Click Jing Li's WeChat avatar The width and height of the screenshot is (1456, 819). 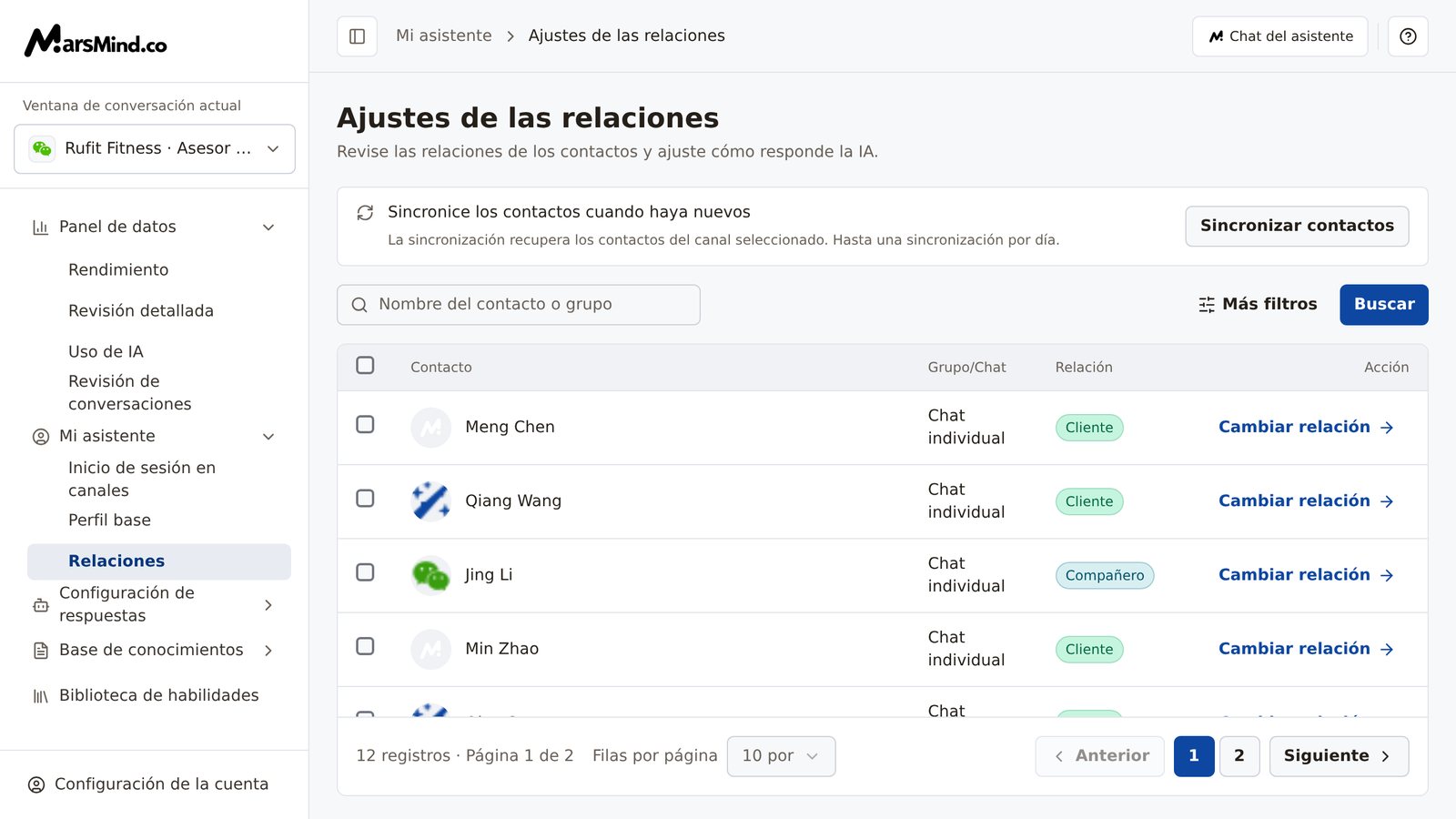[x=430, y=575]
